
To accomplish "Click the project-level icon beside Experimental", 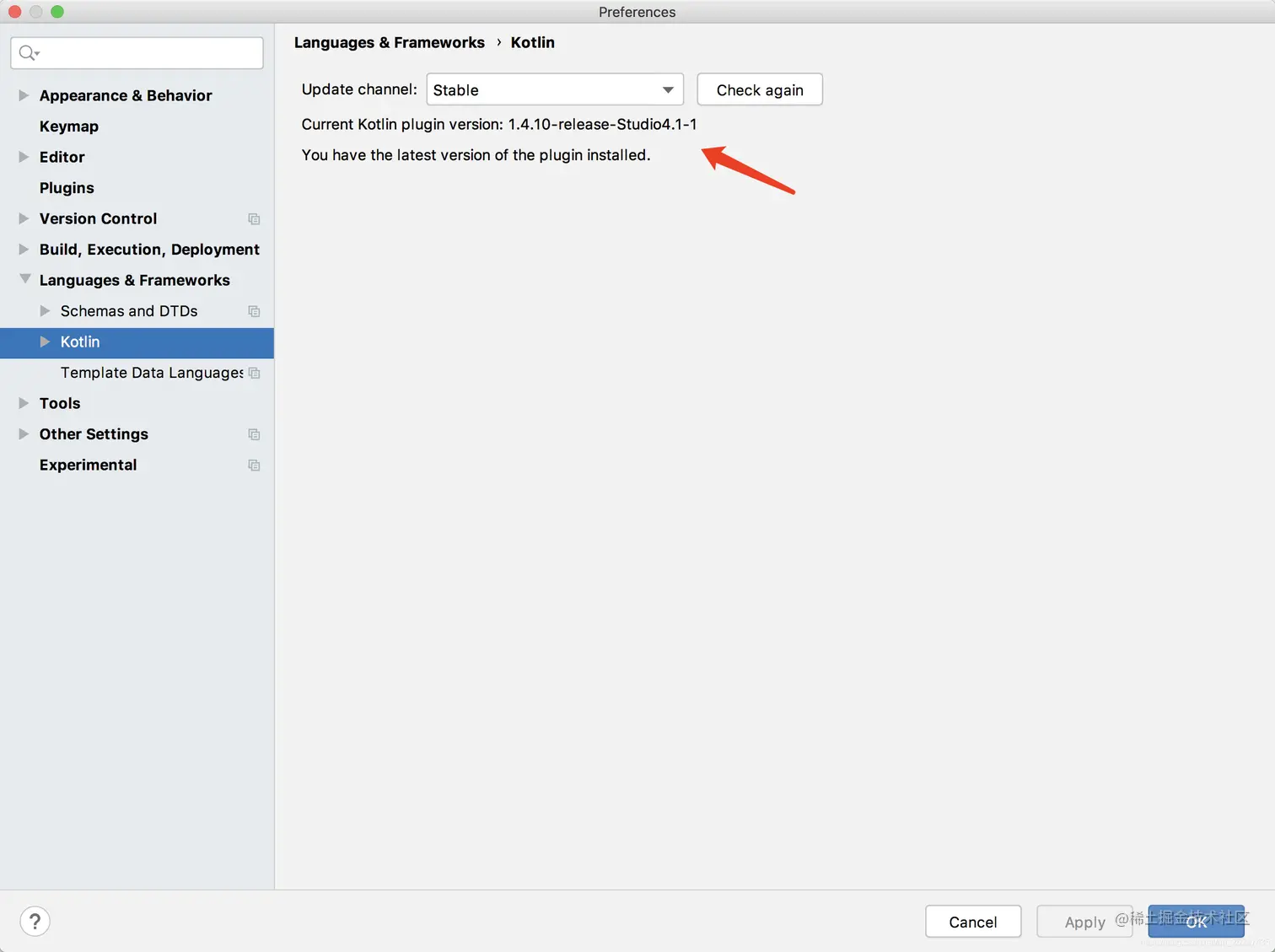I will (254, 465).
